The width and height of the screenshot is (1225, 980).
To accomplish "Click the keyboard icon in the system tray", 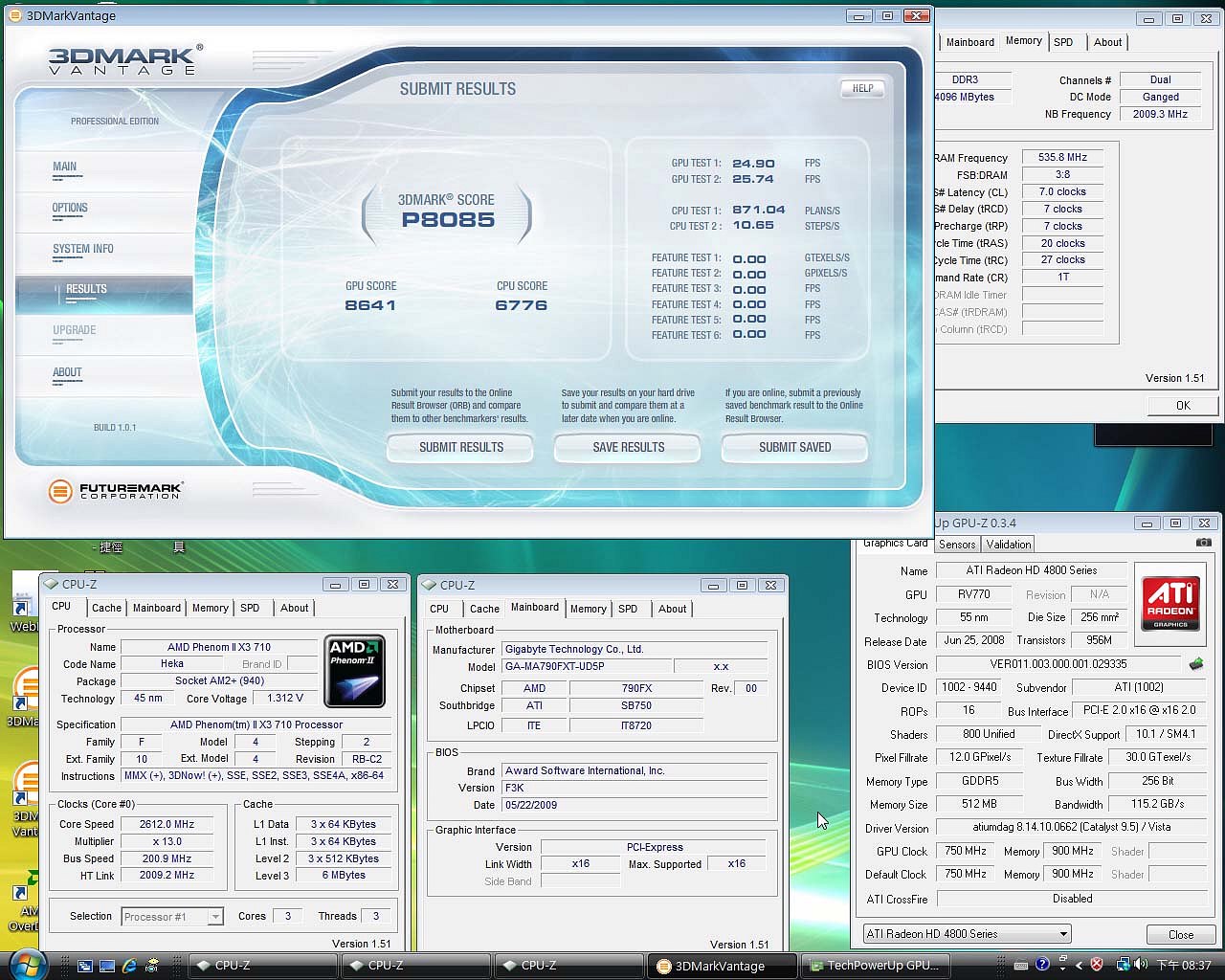I will pyautogui.click(x=1023, y=965).
